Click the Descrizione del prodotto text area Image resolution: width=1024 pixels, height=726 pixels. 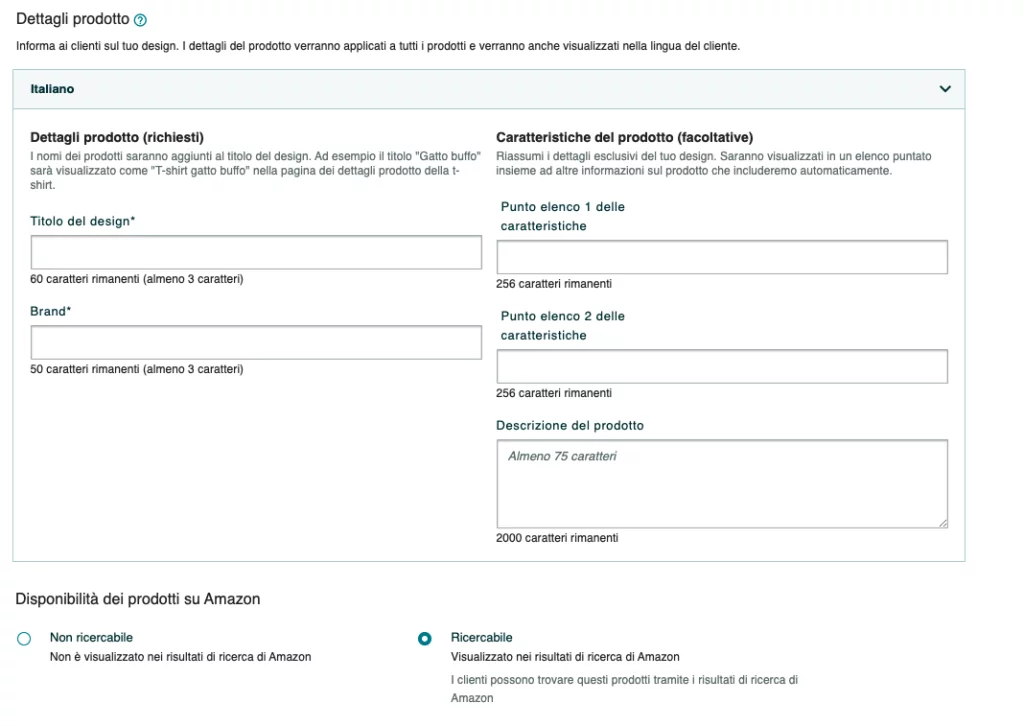pyautogui.click(x=722, y=484)
